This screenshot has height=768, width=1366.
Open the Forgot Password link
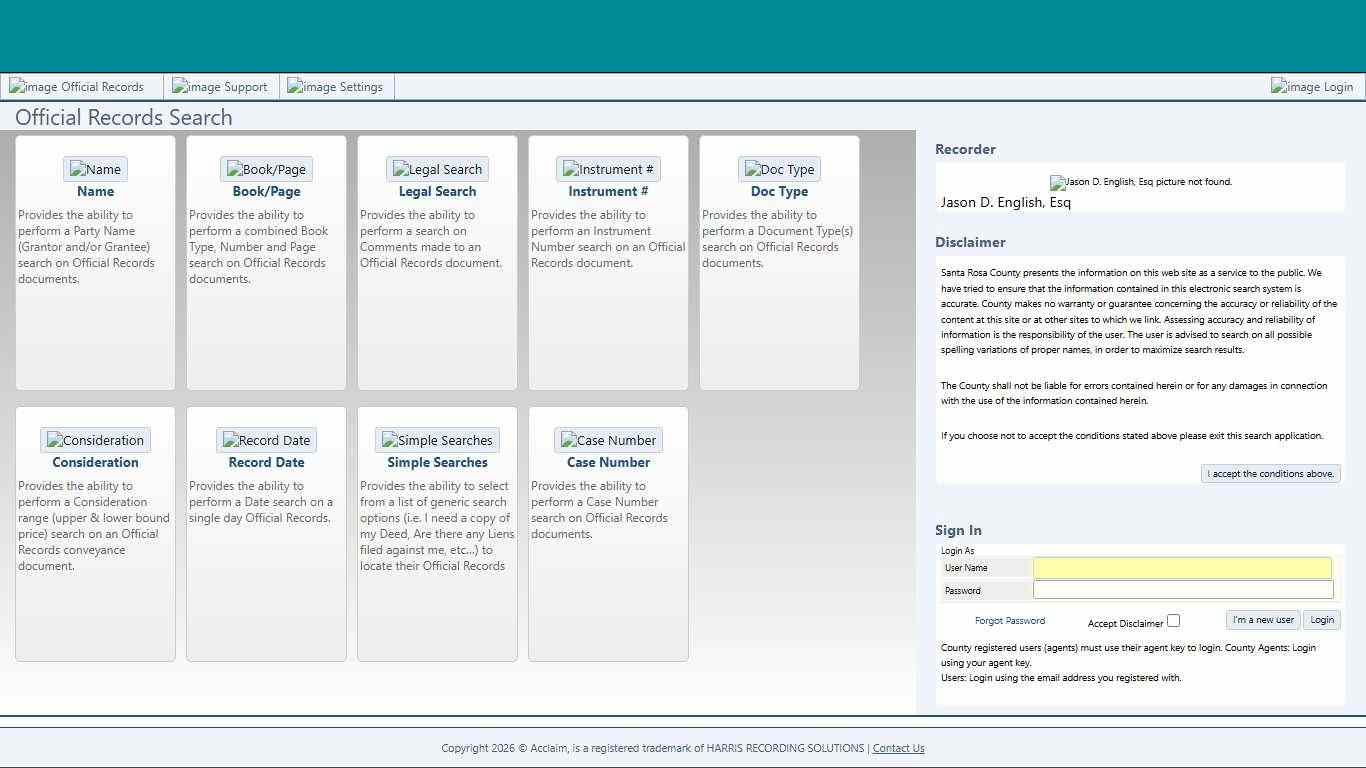pyautogui.click(x=1010, y=620)
